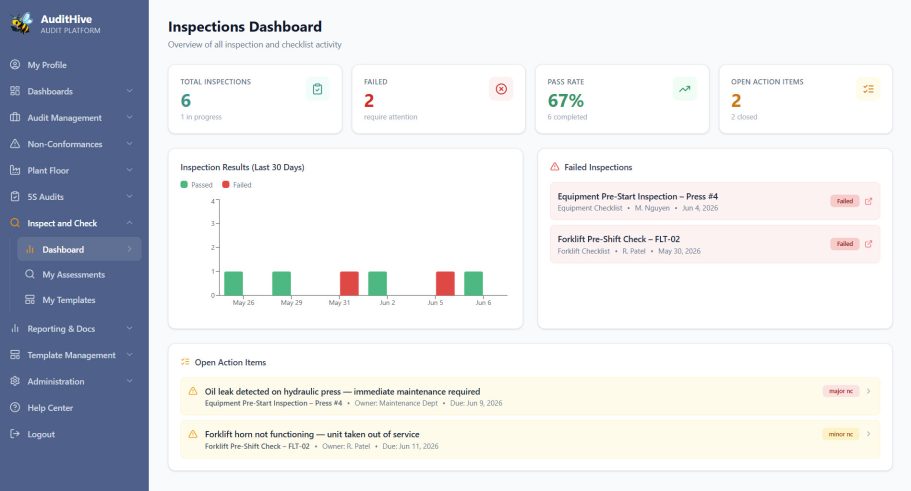The image size is (911, 491).
Task: Click the Dashboard bar chart icon in submenu
Action: tap(30, 249)
